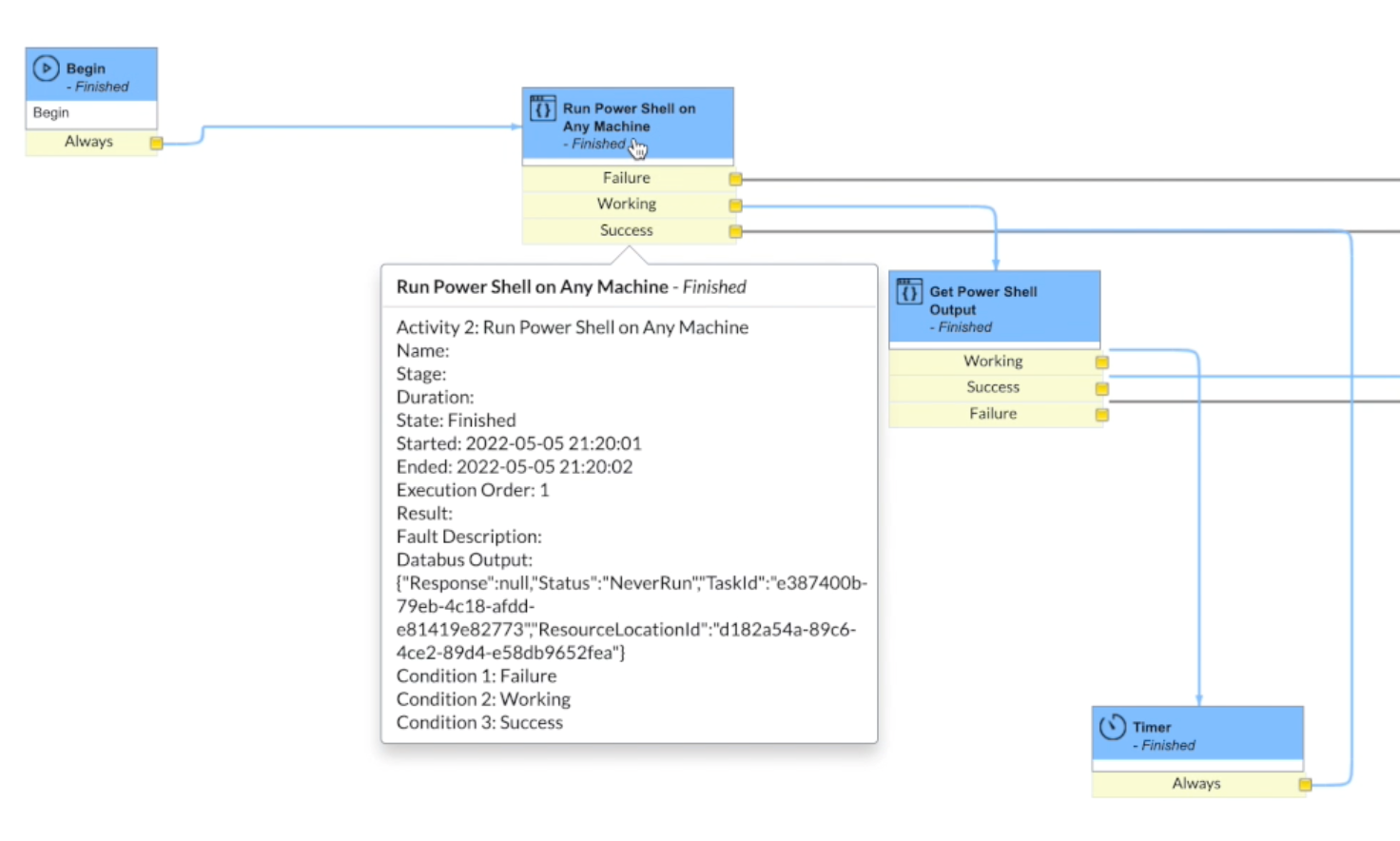Screen dimensions: 1400x841
Task: Click the Run Power Shell script icon
Action: point(542,108)
